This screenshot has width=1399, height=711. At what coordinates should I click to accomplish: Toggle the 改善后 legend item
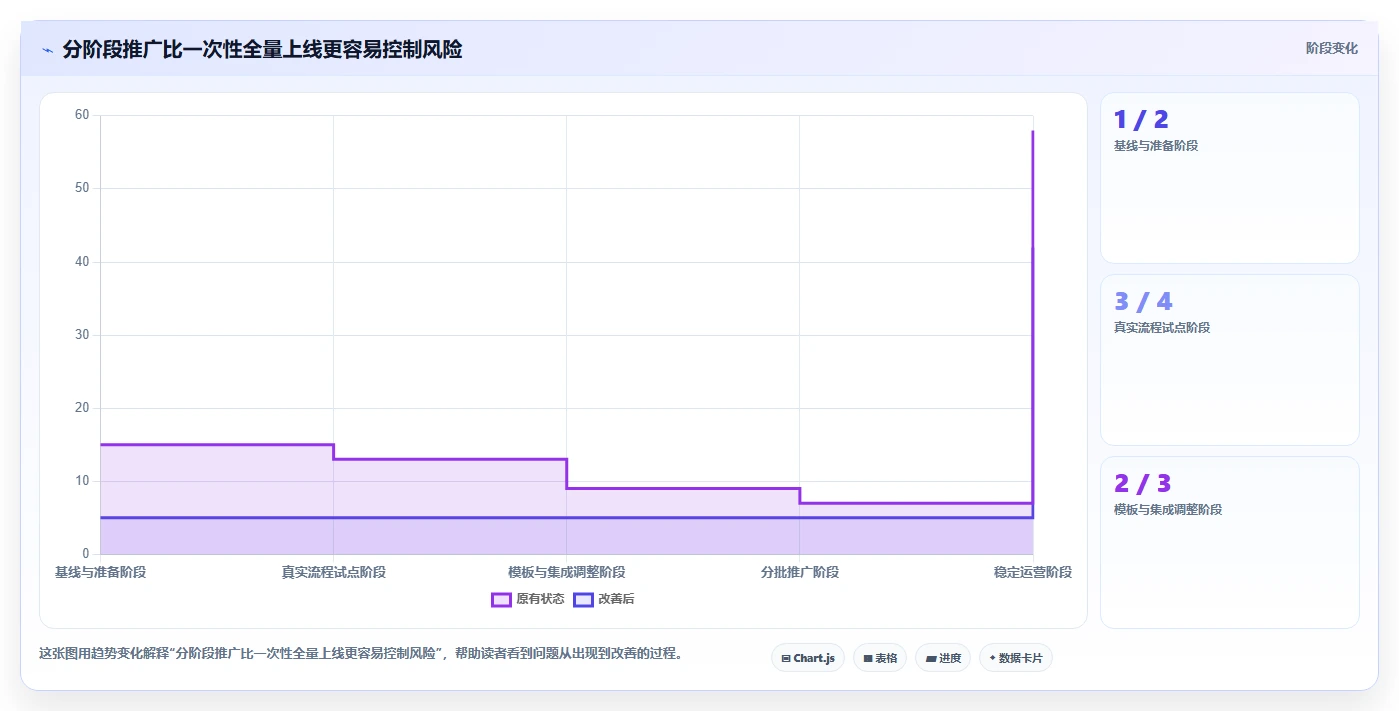[603, 599]
